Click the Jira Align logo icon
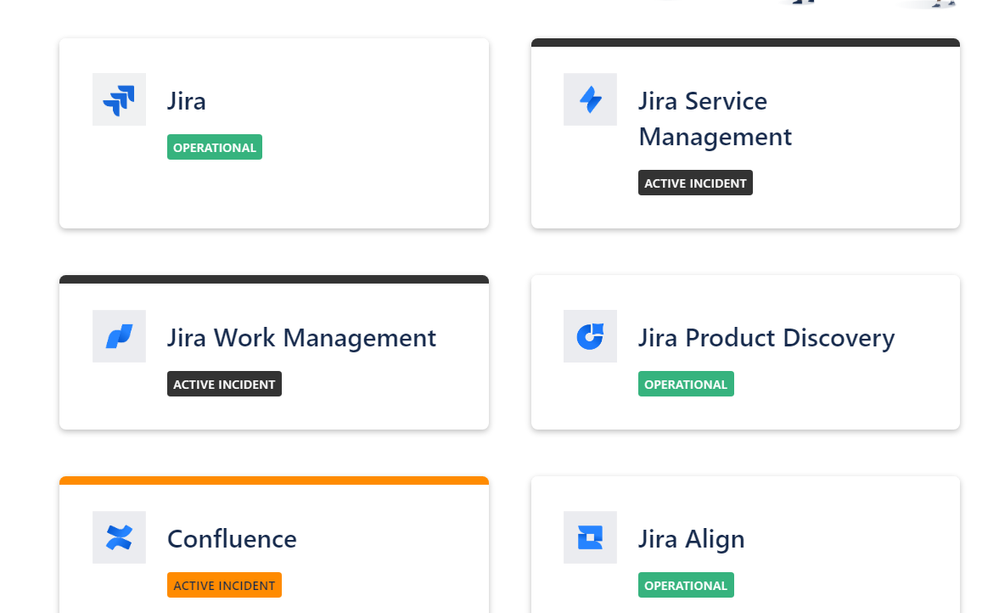The width and height of the screenshot is (999, 613). (x=590, y=537)
